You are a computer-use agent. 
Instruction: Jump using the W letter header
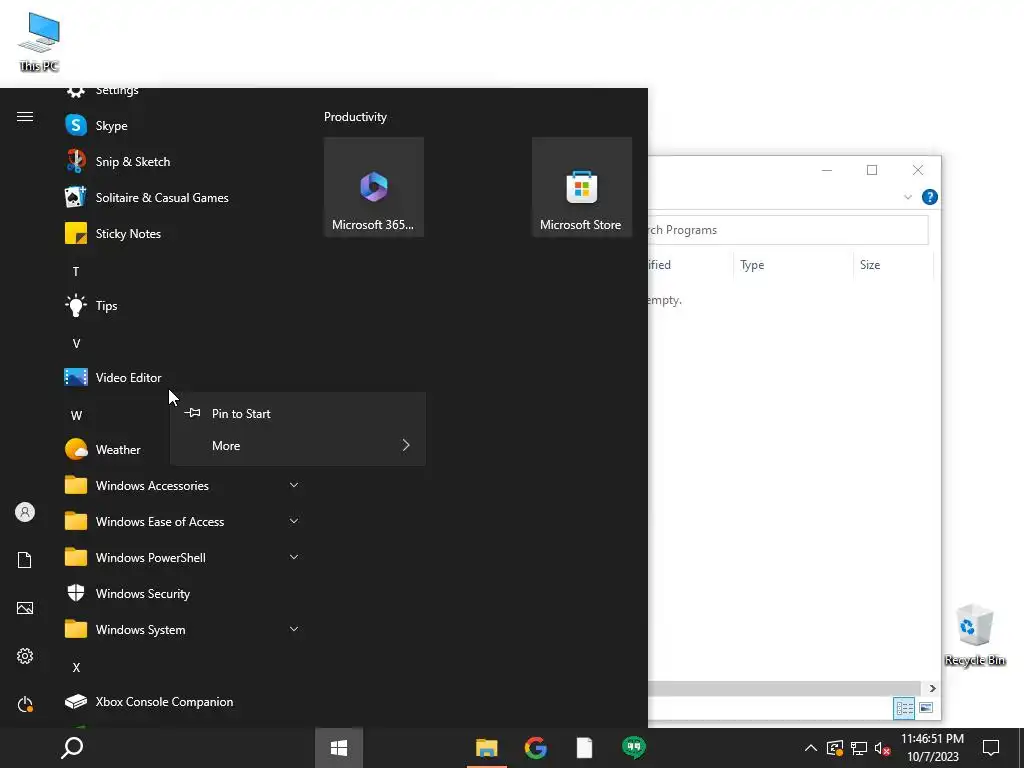point(76,415)
